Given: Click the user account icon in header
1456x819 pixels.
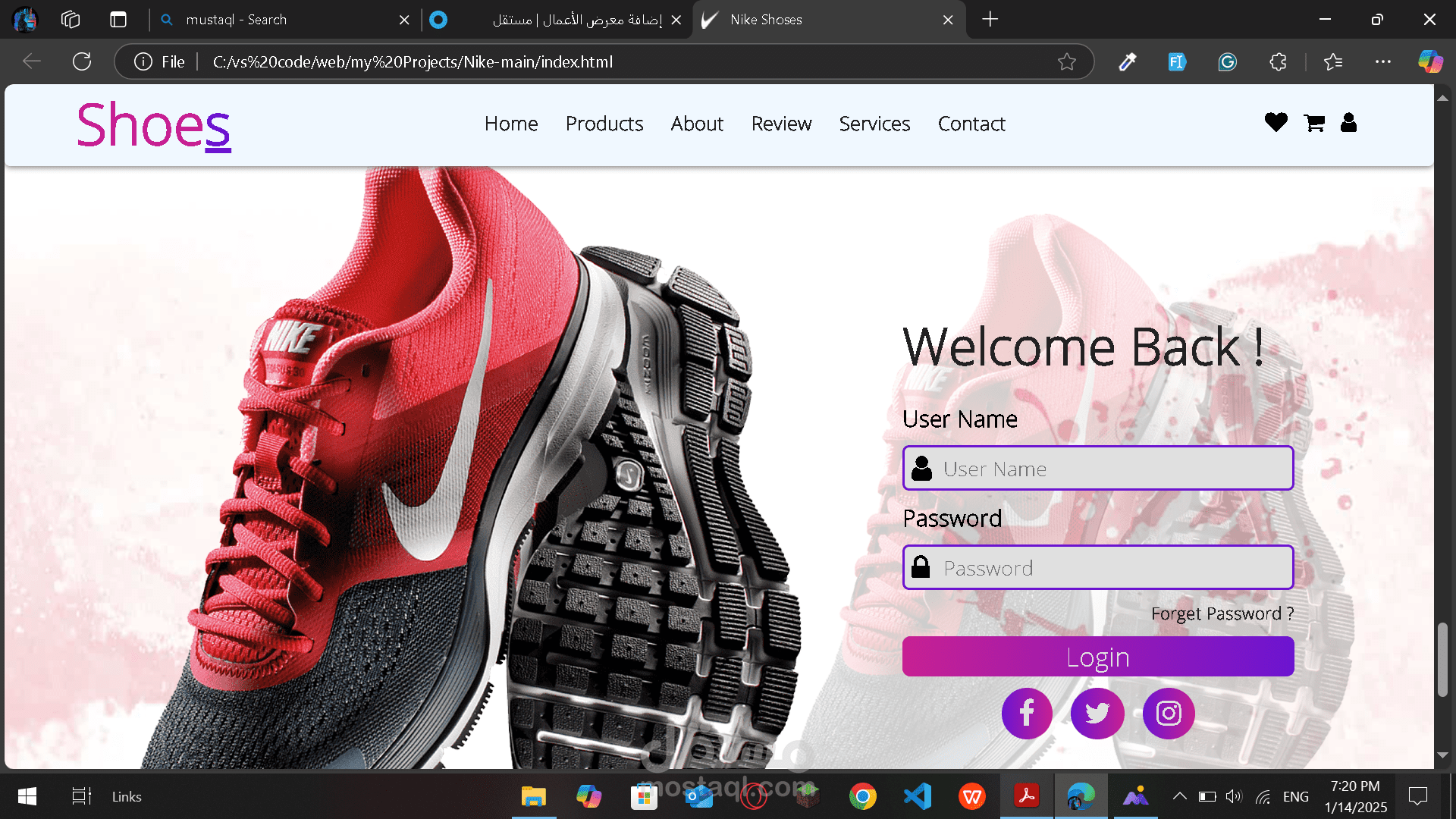Looking at the screenshot, I should click(1348, 122).
